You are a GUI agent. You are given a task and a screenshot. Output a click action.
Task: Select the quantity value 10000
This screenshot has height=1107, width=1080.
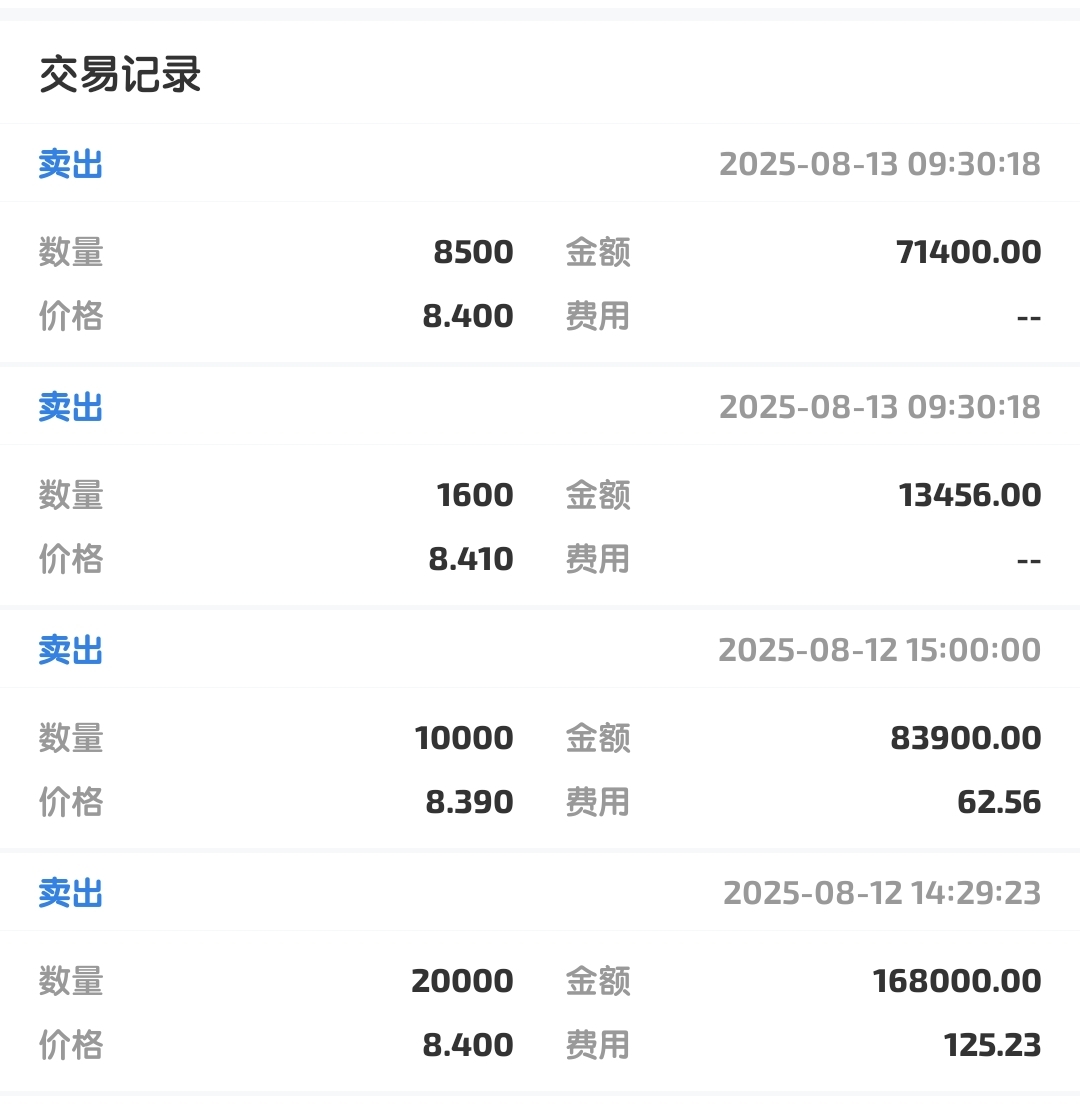(464, 738)
